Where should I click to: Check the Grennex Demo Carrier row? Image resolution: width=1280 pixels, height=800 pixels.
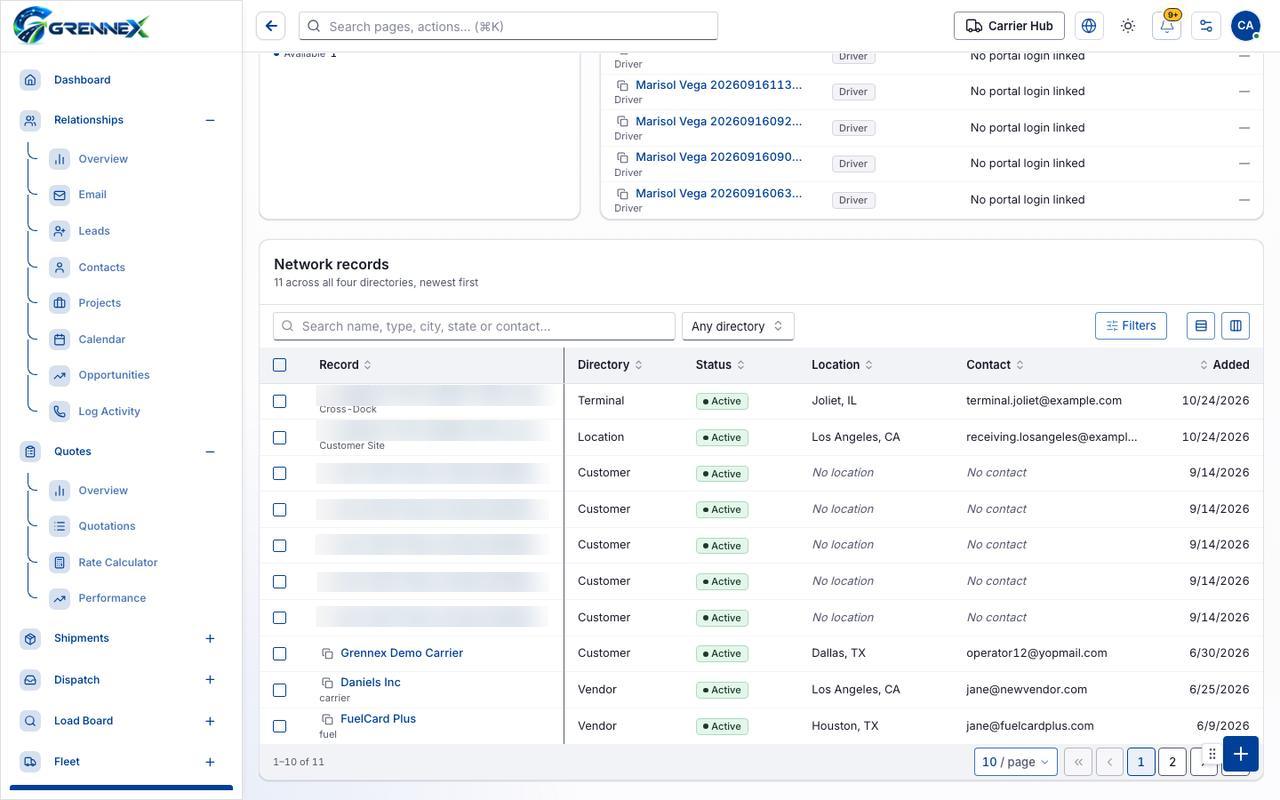[x=280, y=654]
